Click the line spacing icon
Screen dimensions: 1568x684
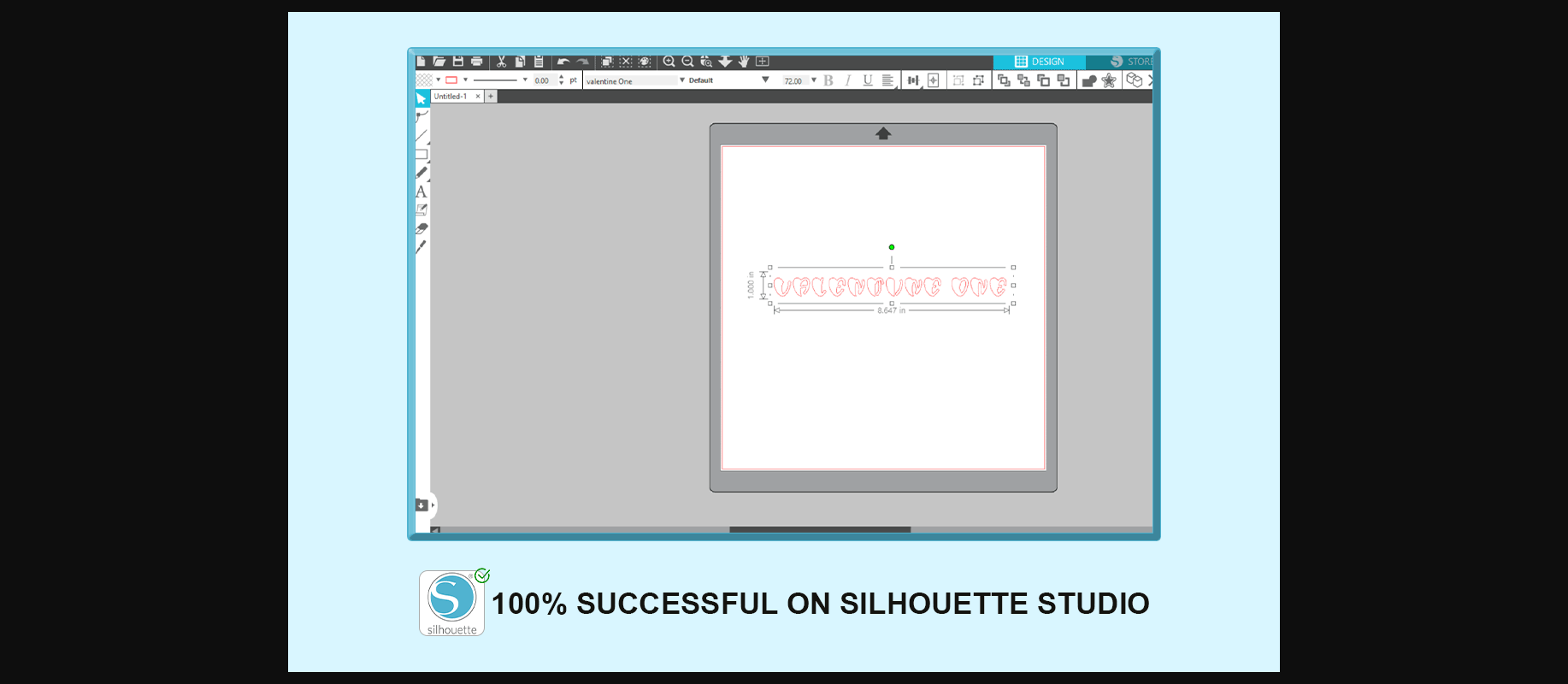(x=934, y=80)
